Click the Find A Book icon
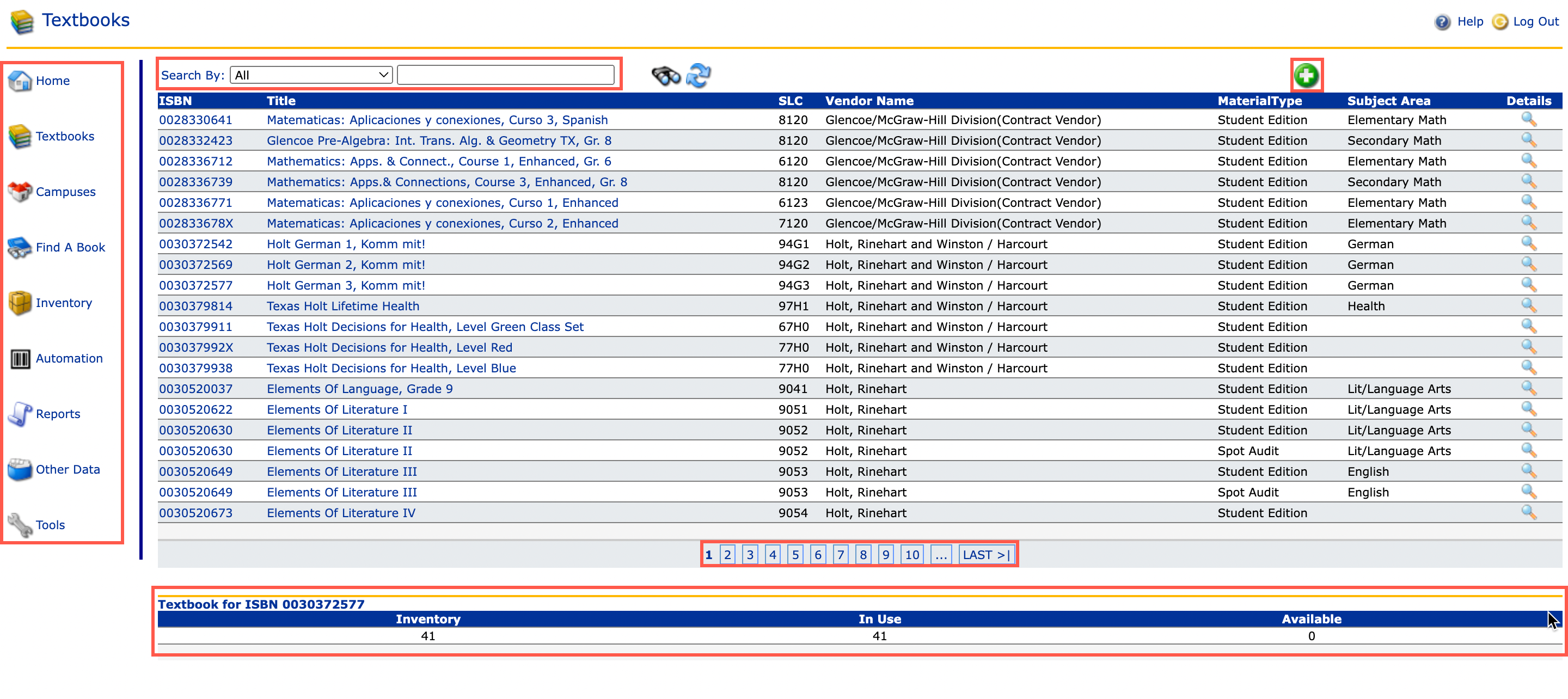 point(20,247)
